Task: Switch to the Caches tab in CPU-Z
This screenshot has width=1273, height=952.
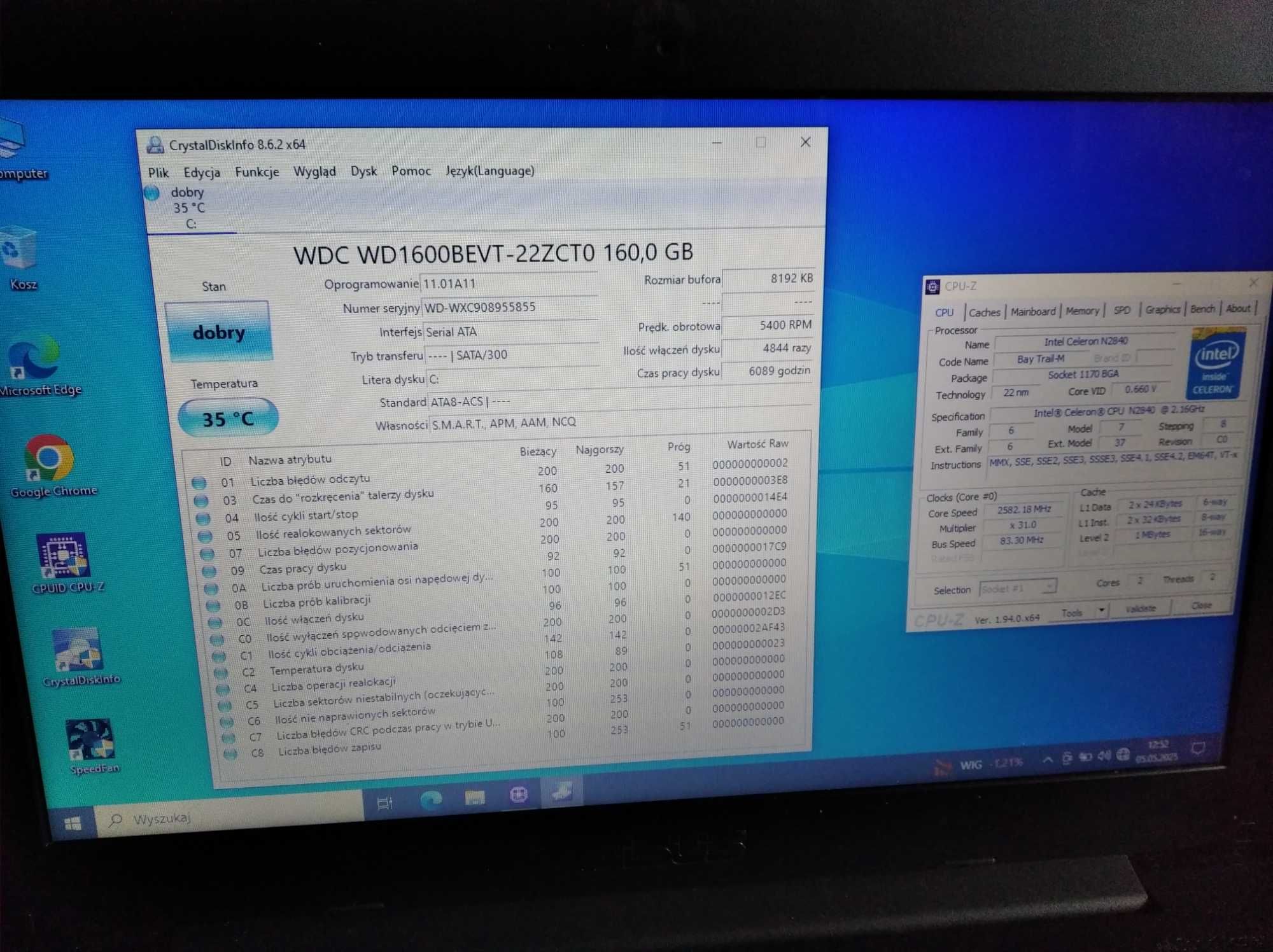Action: [x=985, y=312]
